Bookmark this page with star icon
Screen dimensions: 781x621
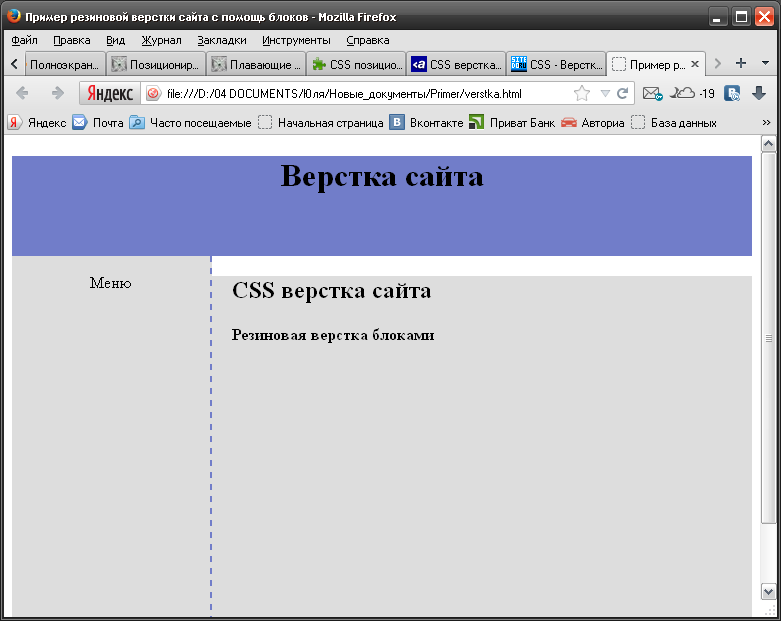pyautogui.click(x=582, y=93)
